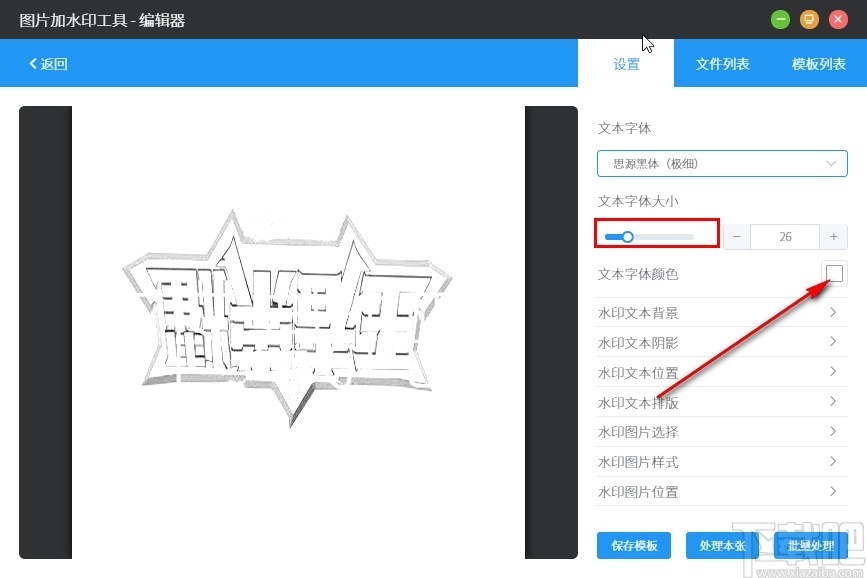
Task: Expand the 水印图片样式 section
Action: [x=722, y=462]
